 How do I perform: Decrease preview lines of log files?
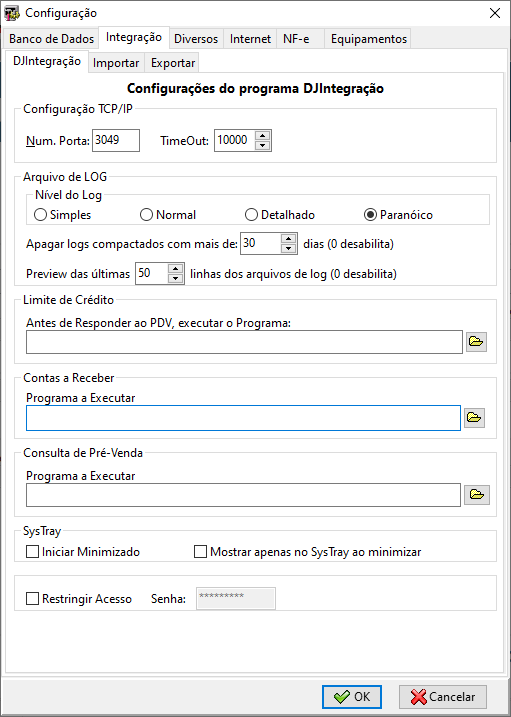[176, 278]
